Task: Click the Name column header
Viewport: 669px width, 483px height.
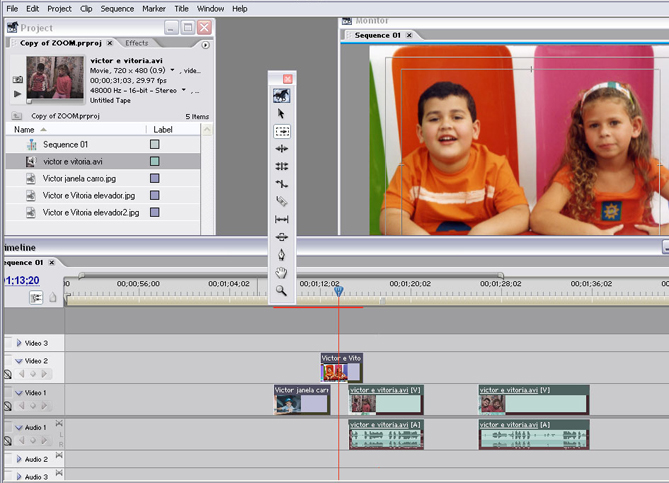Action: point(24,130)
